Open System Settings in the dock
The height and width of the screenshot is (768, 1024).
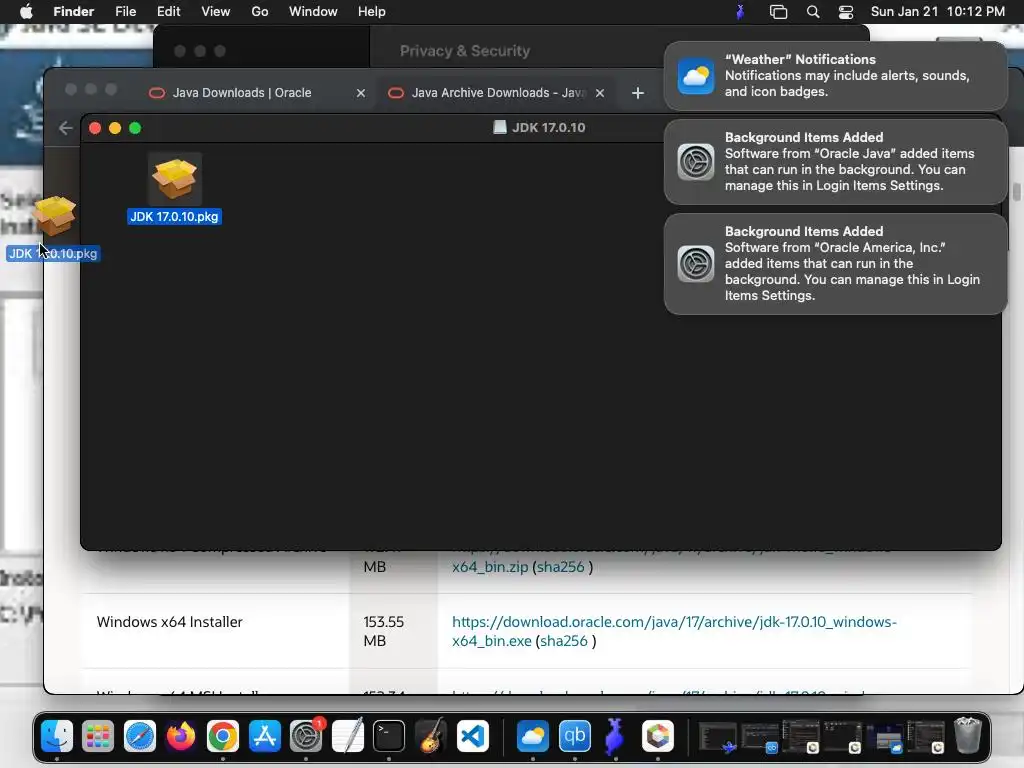[306, 736]
